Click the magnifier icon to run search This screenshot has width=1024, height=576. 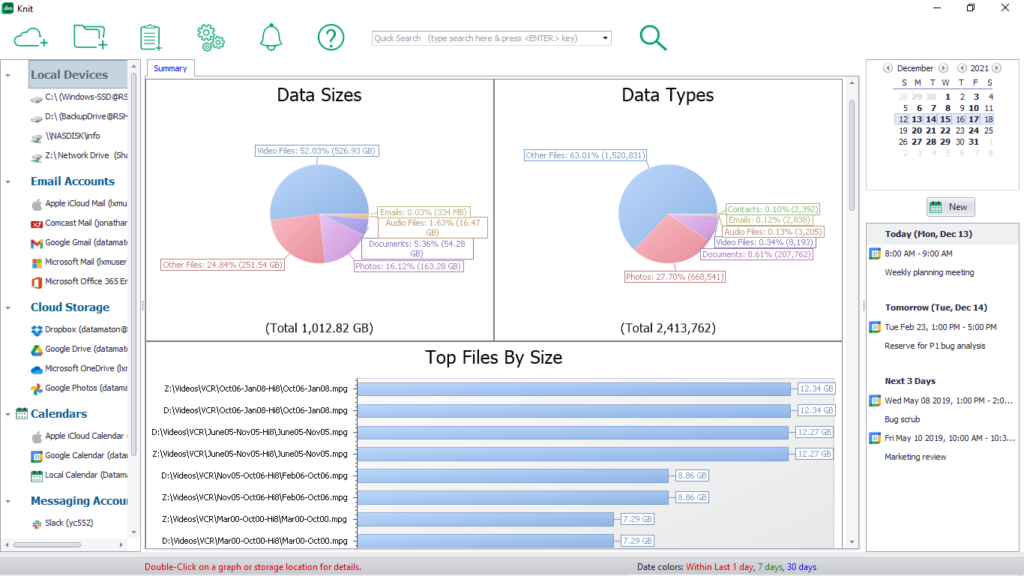pos(652,36)
